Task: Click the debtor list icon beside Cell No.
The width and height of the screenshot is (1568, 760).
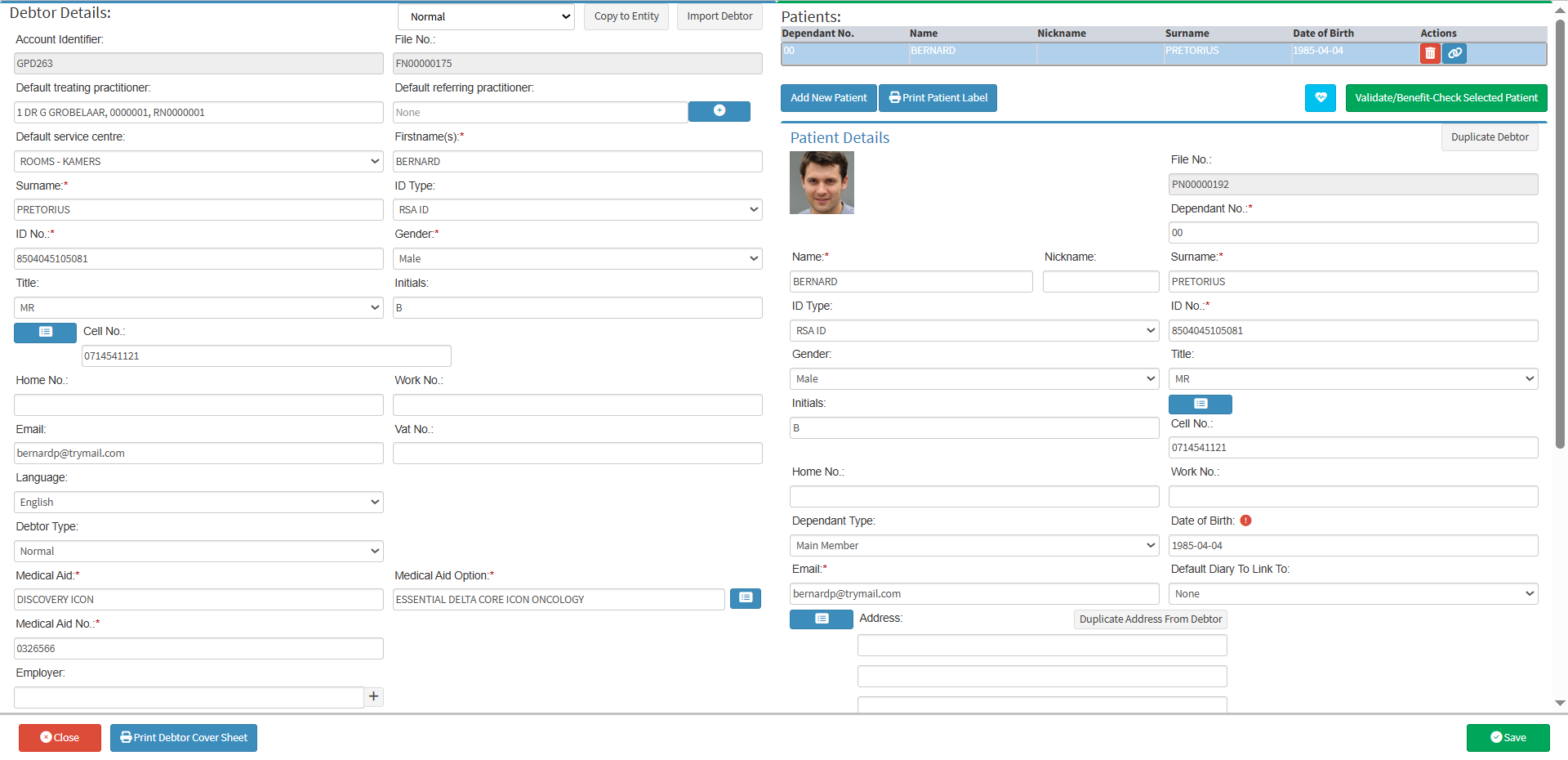Action: tap(45, 332)
